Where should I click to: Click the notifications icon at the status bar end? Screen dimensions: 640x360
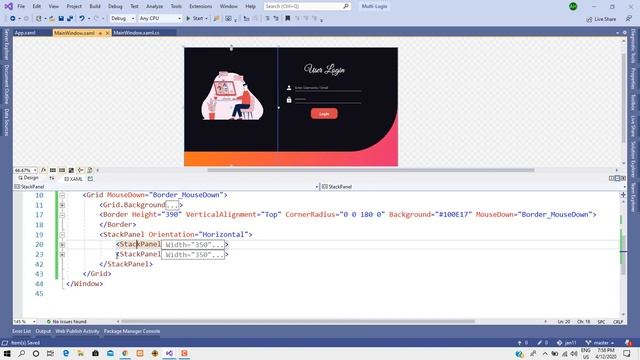tap(629, 343)
